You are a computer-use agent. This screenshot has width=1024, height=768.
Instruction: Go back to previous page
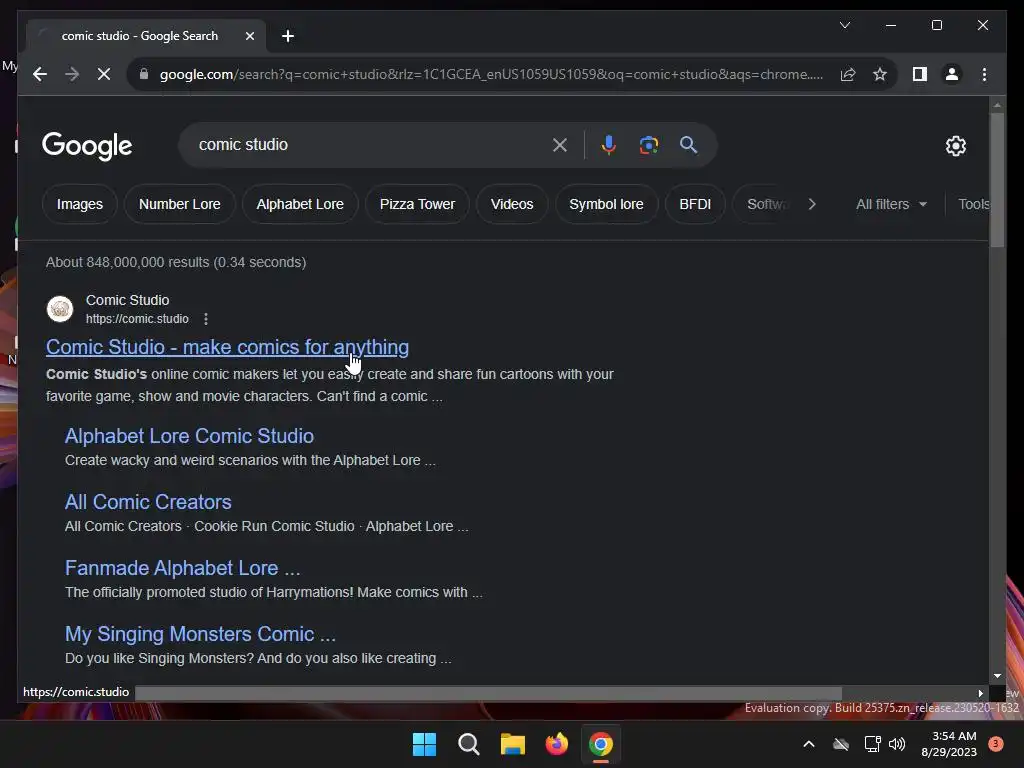(x=40, y=74)
